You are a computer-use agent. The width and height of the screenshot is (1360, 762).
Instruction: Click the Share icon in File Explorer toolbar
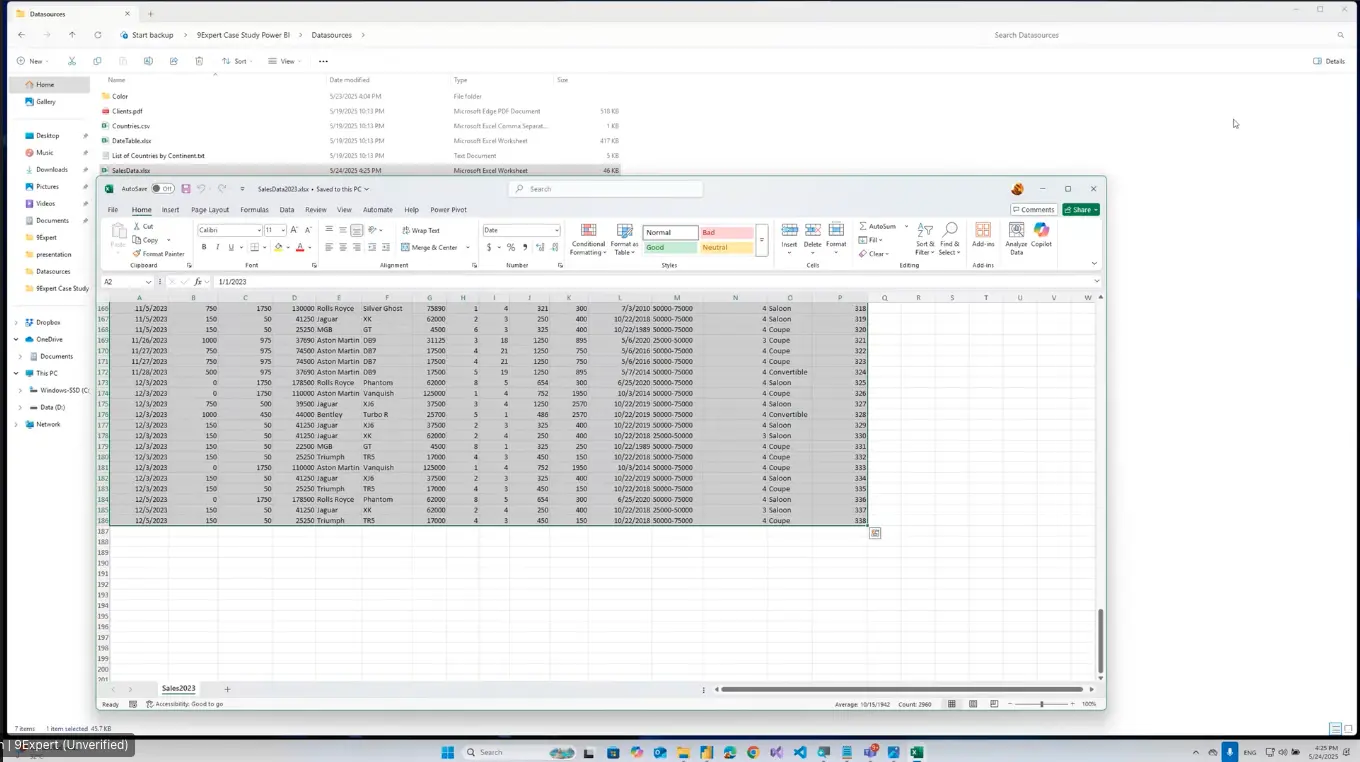(174, 61)
